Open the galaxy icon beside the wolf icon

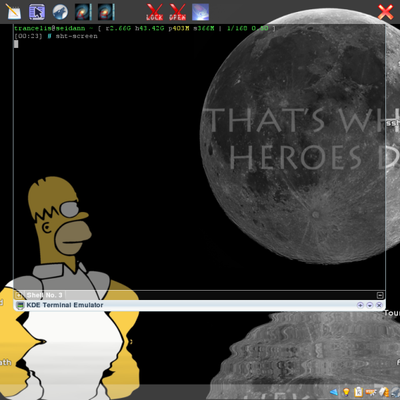click(x=83, y=12)
